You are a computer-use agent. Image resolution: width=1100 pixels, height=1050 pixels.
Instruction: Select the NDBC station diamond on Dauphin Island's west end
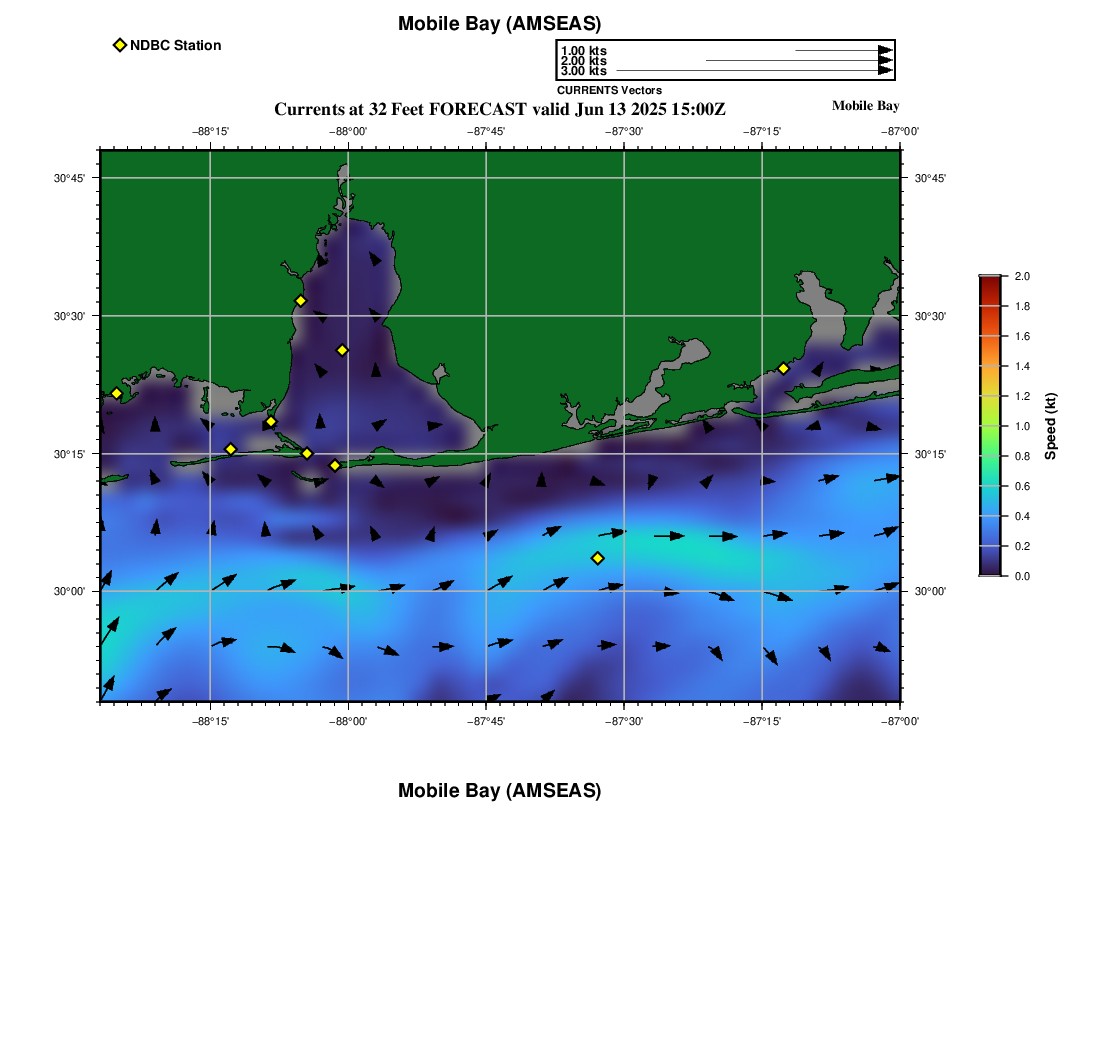pyautogui.click(x=231, y=449)
